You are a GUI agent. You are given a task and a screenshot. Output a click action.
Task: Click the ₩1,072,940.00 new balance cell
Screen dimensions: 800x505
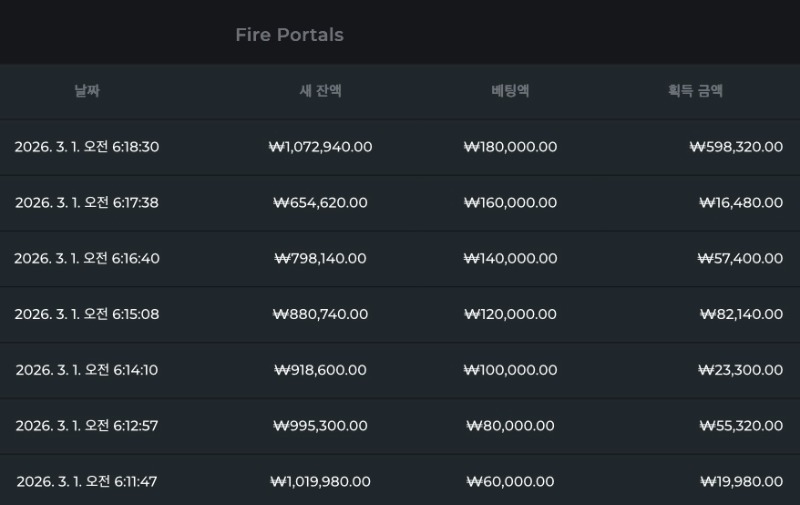(320, 147)
